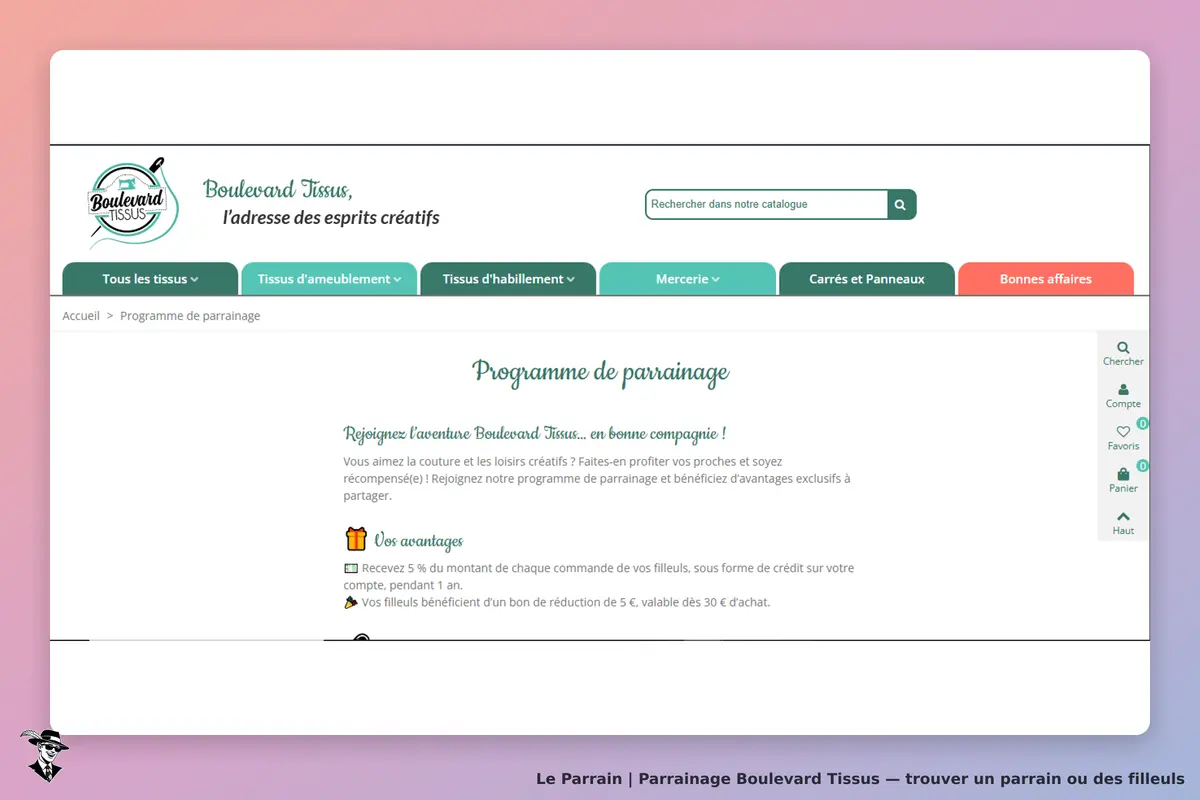Click the search magnifier button
The width and height of the screenshot is (1200, 800).
pos(900,204)
